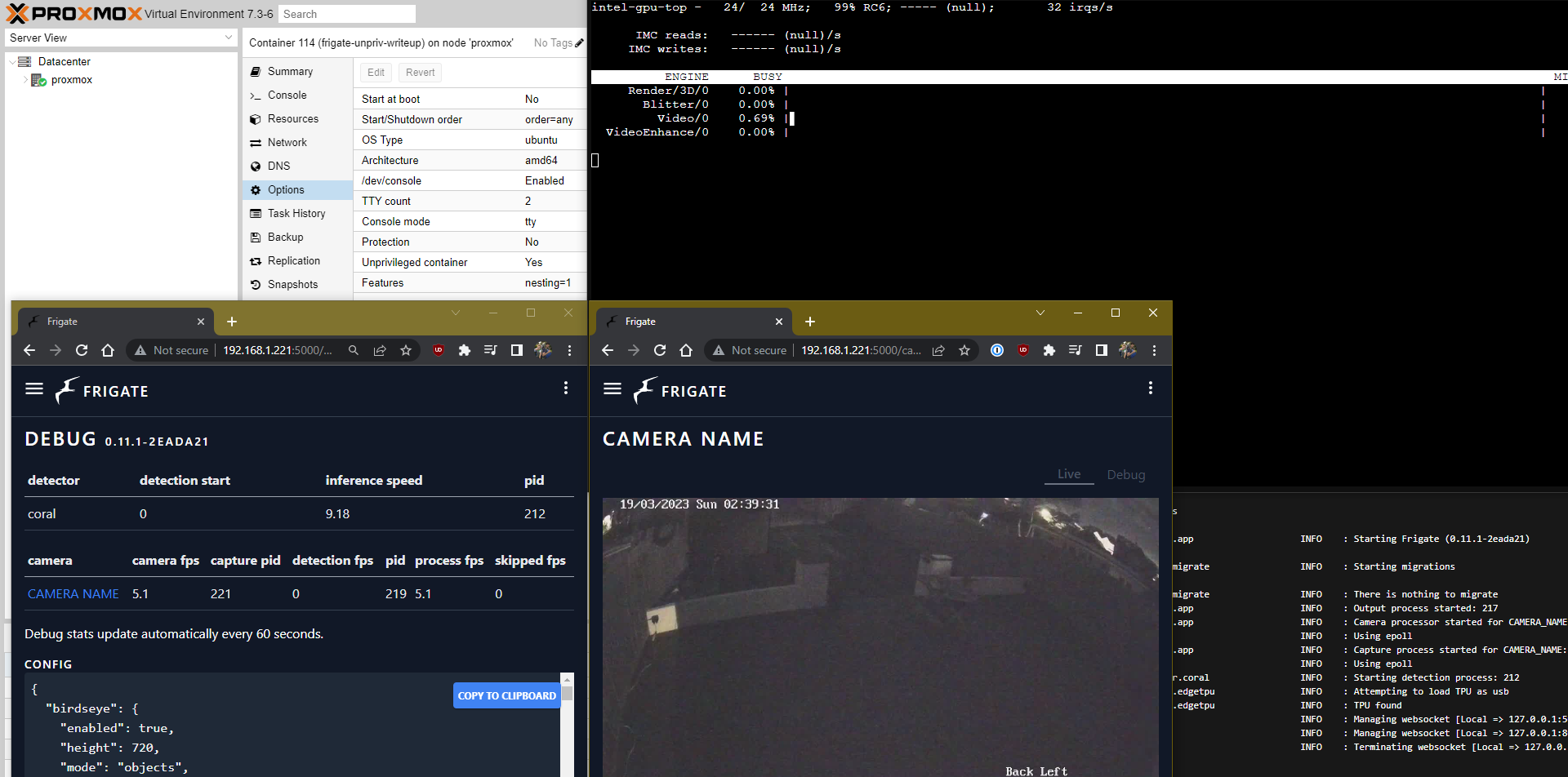
Task: Open the Console section in Proxmox
Action: point(297,95)
